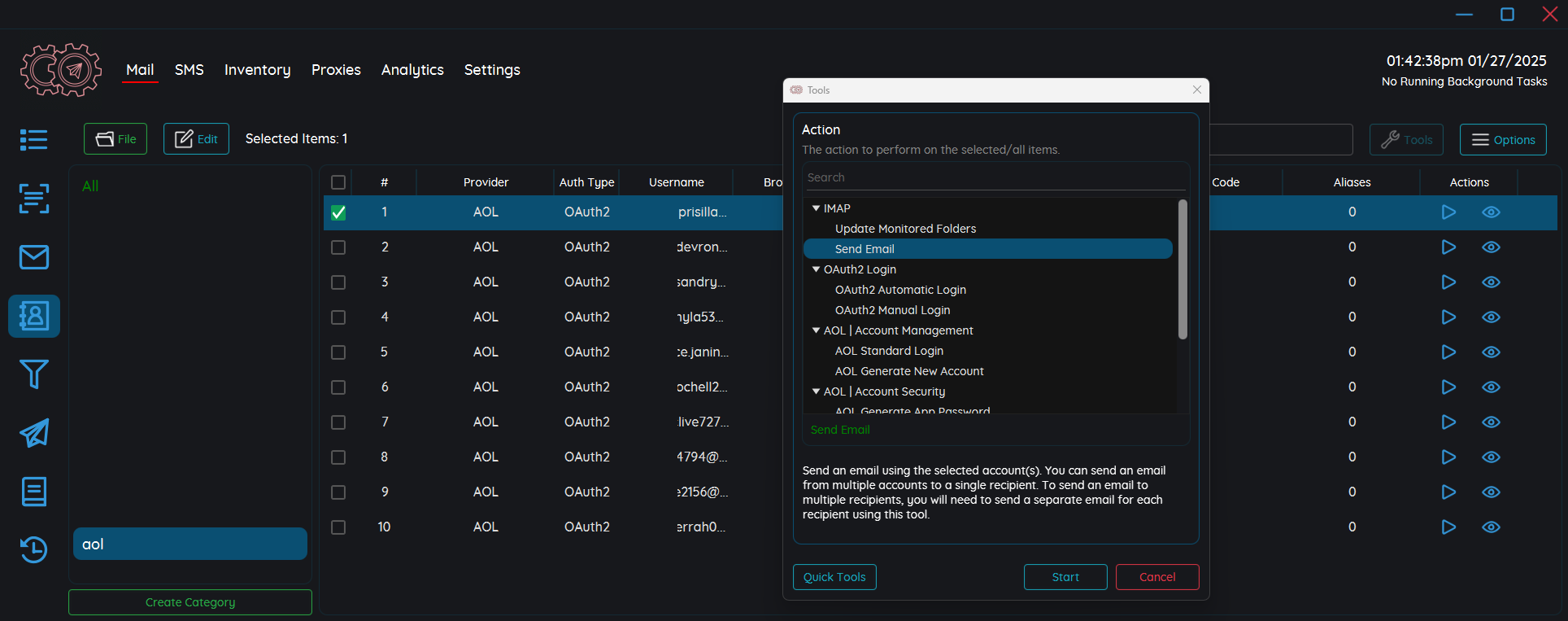Toggle the select-all checkbox in table header

[338, 182]
